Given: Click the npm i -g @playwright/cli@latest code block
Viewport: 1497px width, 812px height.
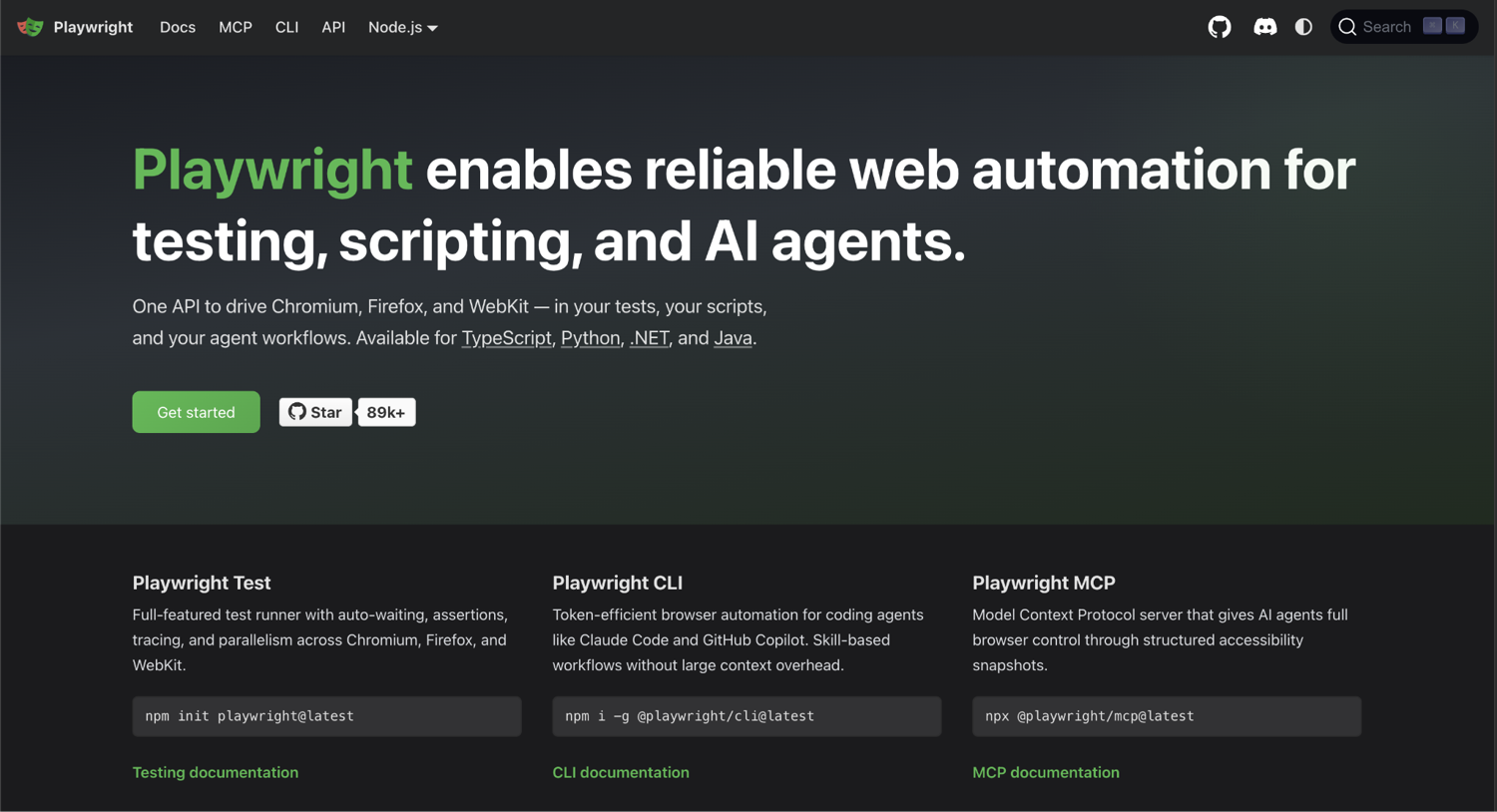Looking at the screenshot, I should pyautogui.click(x=747, y=716).
